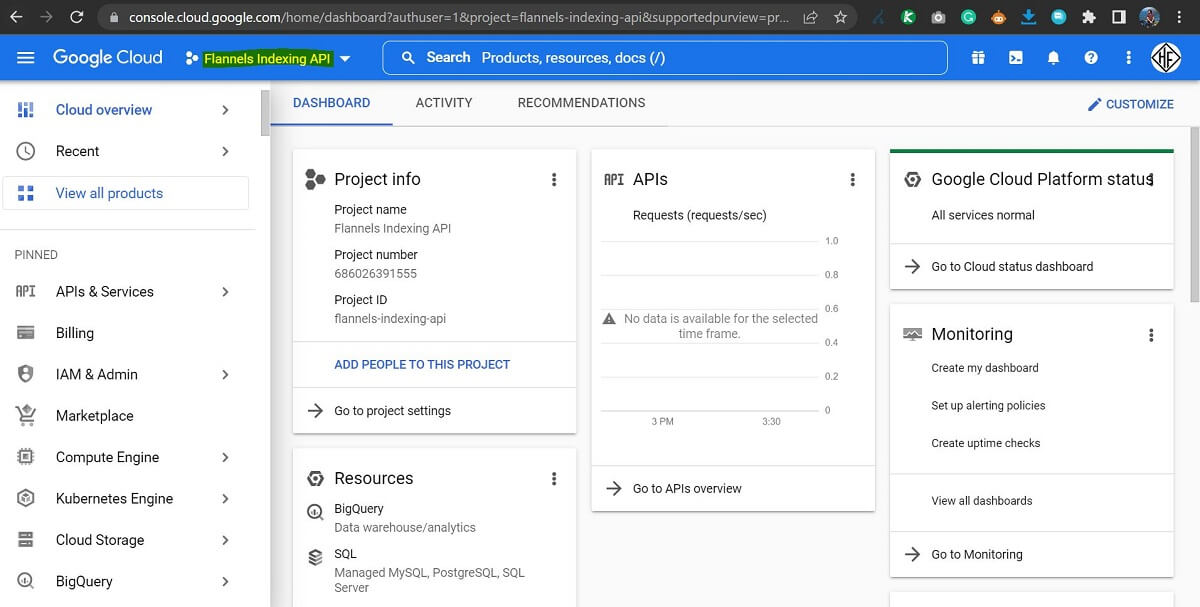This screenshot has height=607, width=1200.
Task: Reload the browser page
Action: click(x=77, y=17)
